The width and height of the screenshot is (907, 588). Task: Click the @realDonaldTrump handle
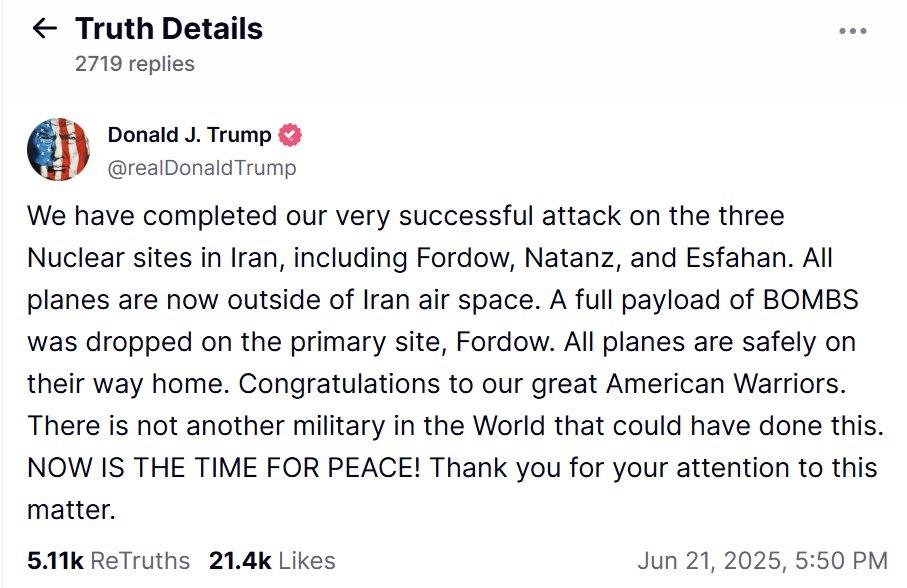point(201,168)
